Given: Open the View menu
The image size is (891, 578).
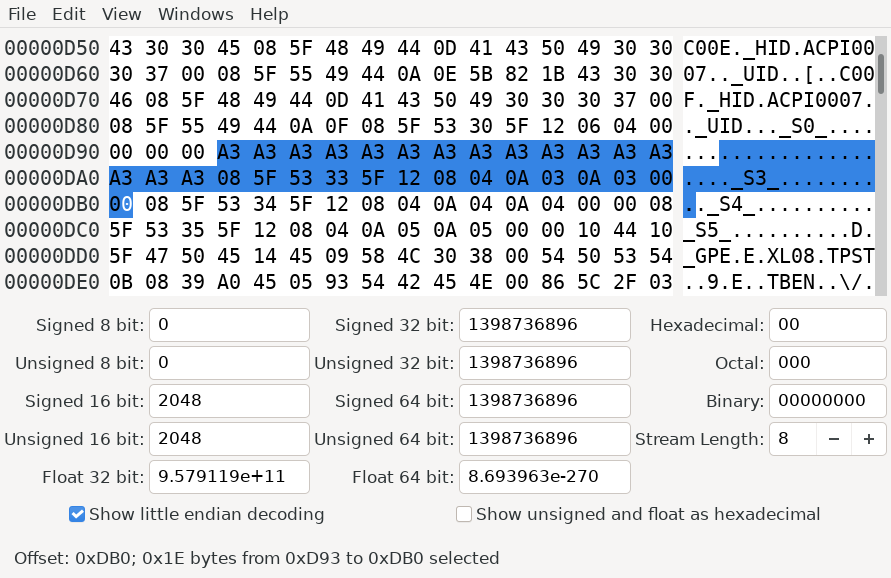Looking at the screenshot, I should [120, 14].
